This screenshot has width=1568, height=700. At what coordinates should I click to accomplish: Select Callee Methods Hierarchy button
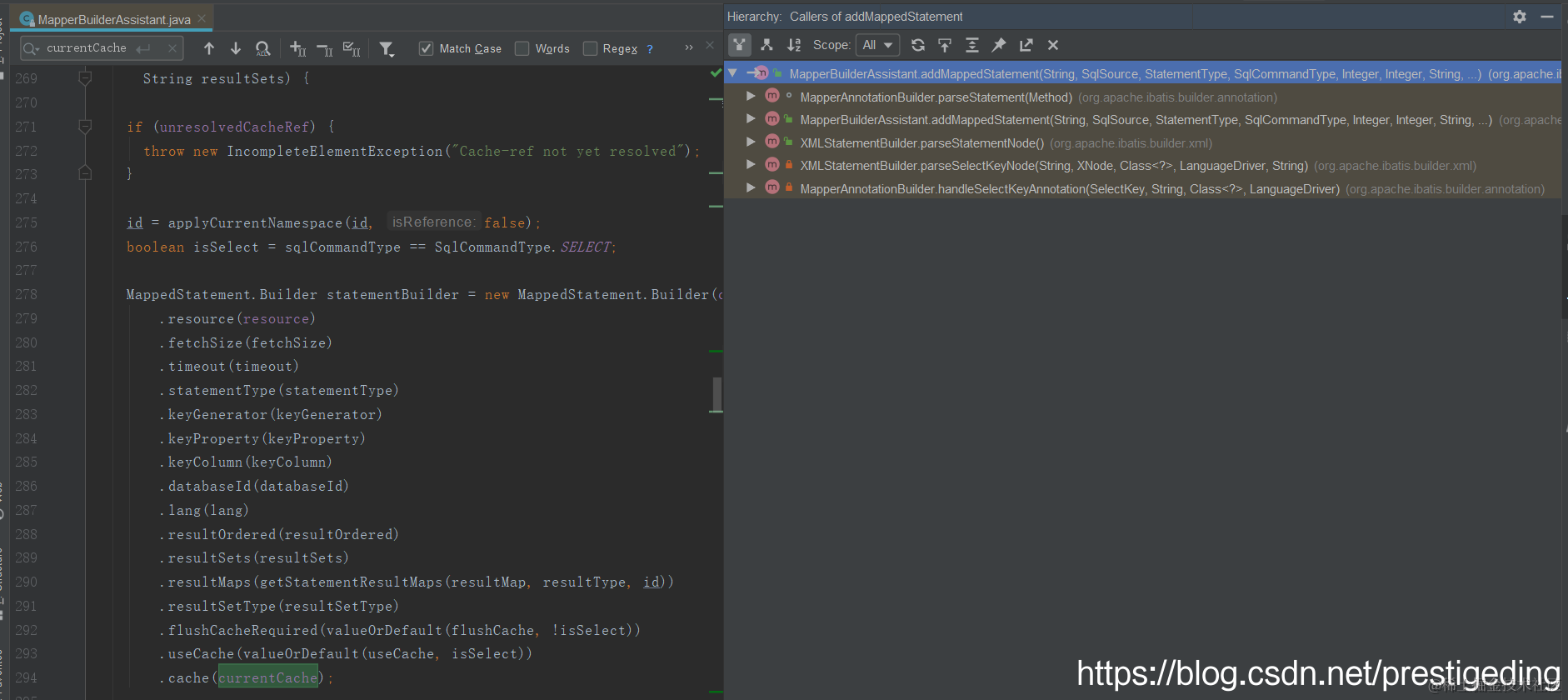[x=767, y=45]
